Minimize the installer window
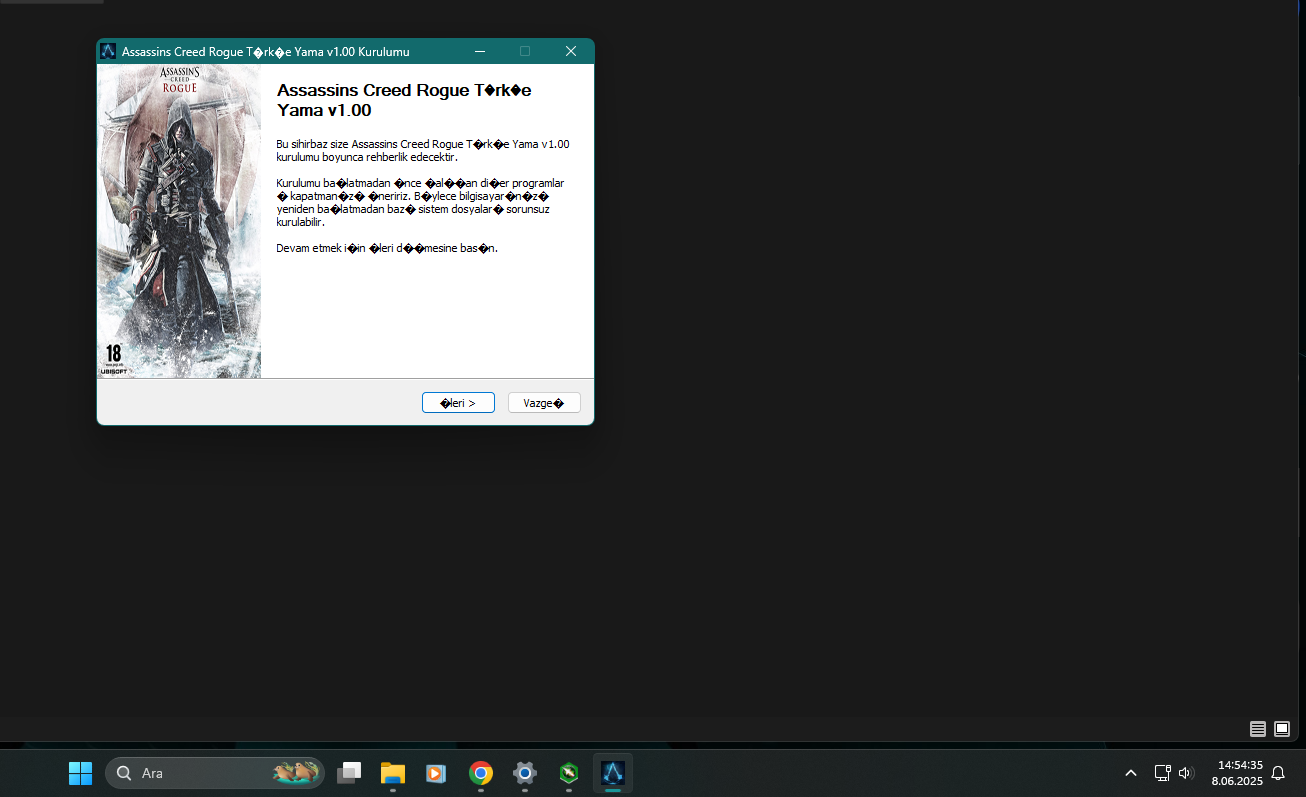This screenshot has height=797, width=1306. click(x=480, y=51)
